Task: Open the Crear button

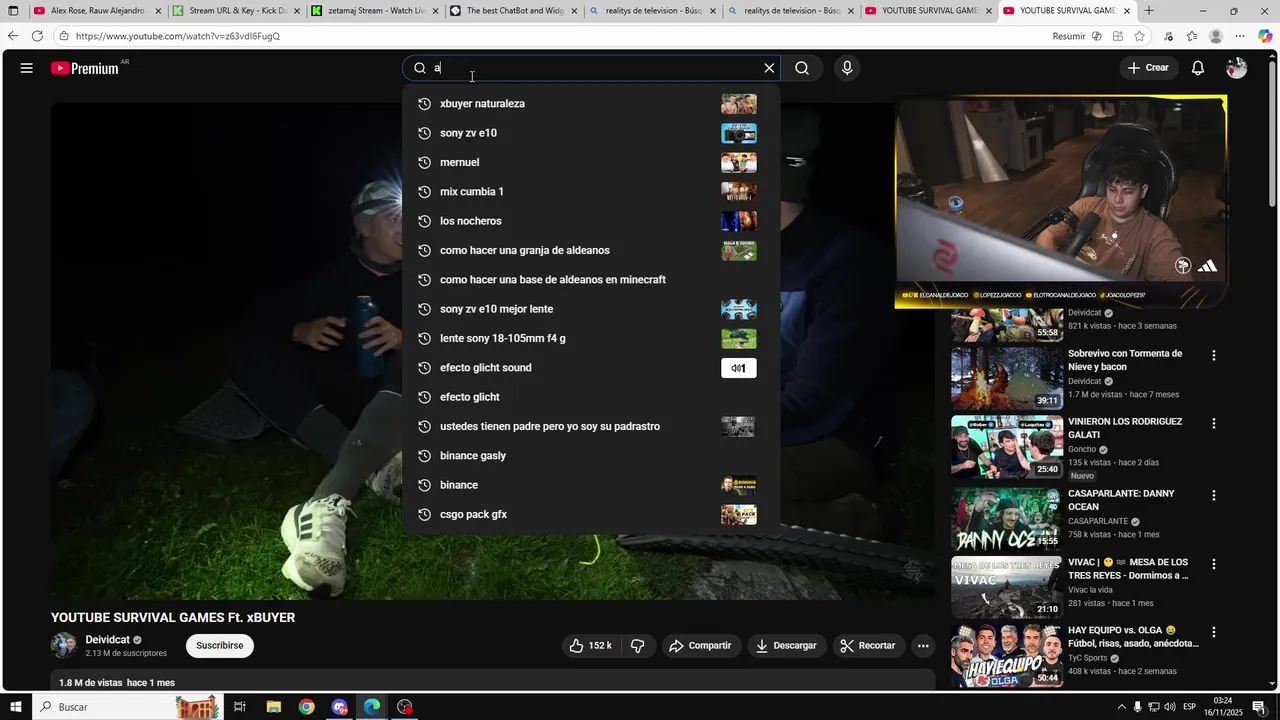Action: pyautogui.click(x=1147, y=68)
